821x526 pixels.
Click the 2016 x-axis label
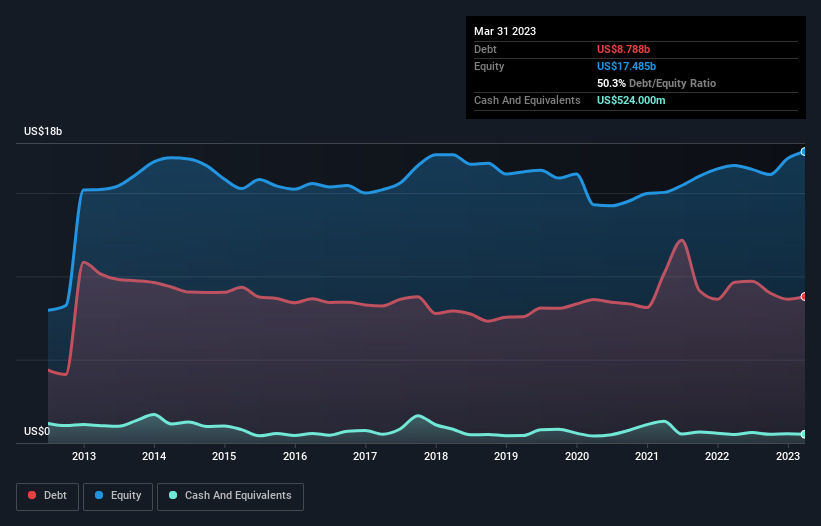coord(295,456)
